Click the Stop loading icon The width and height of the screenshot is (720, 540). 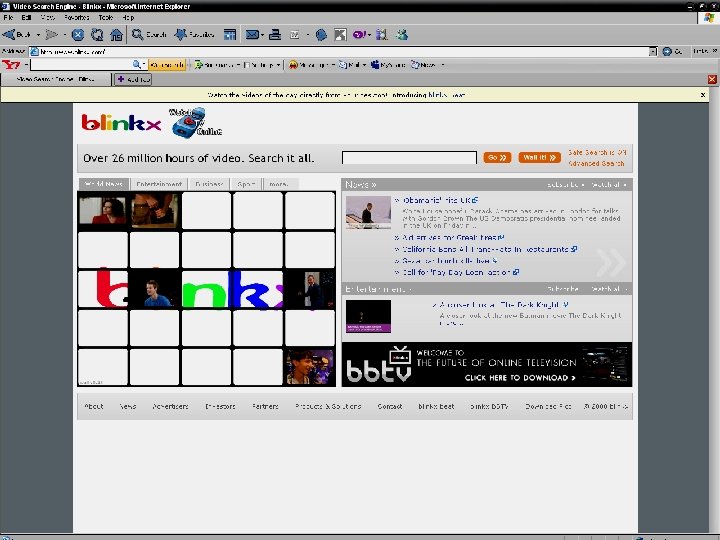click(78, 34)
